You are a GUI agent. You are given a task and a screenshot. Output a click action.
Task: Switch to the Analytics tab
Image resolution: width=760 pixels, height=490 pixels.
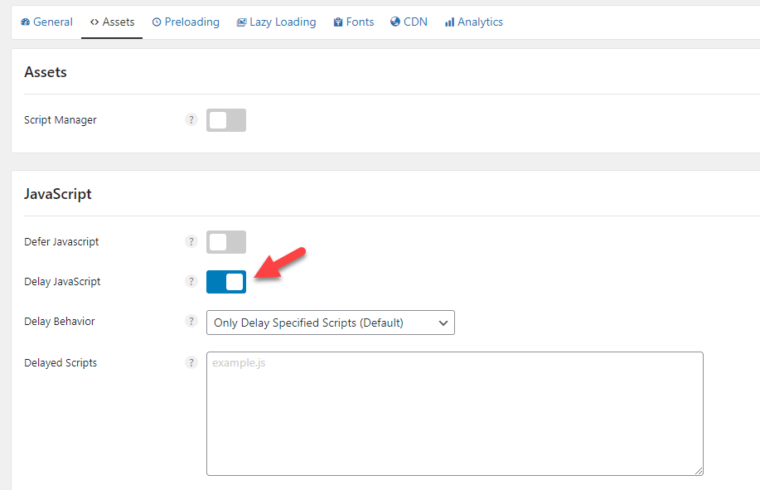tap(474, 22)
